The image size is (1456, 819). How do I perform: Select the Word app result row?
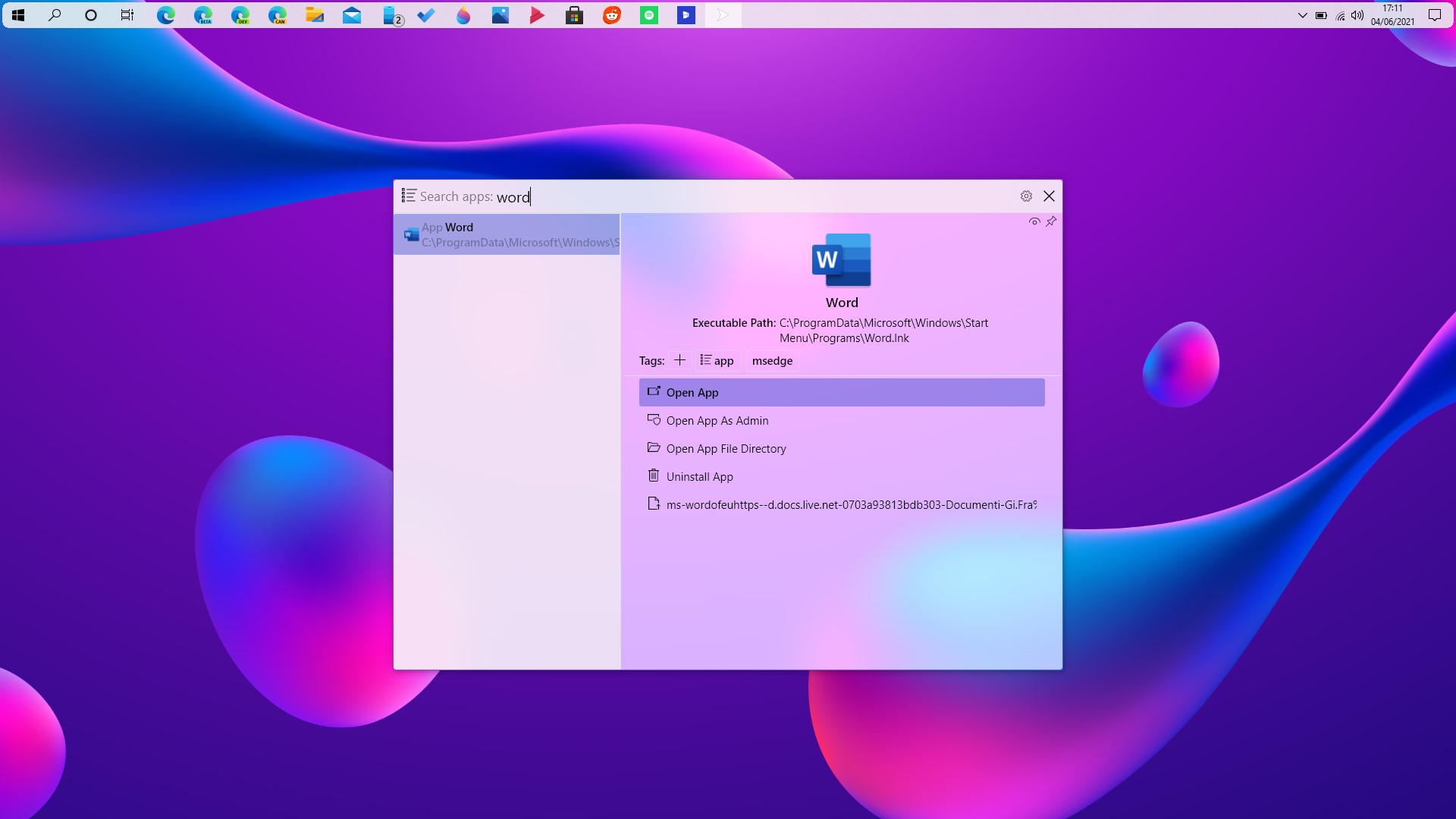[507, 234]
